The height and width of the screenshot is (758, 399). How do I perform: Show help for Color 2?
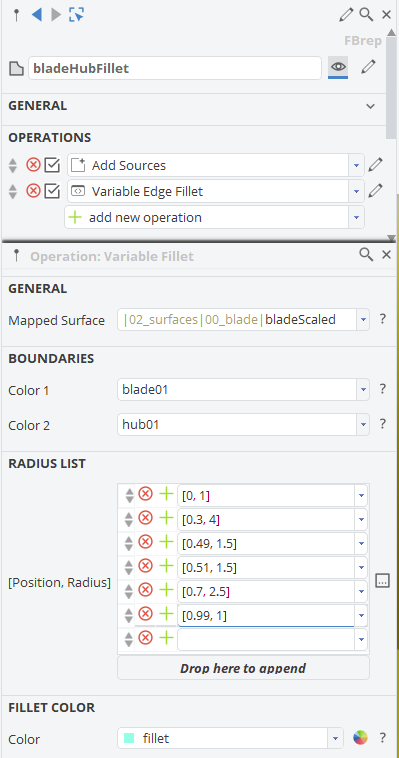point(383,424)
